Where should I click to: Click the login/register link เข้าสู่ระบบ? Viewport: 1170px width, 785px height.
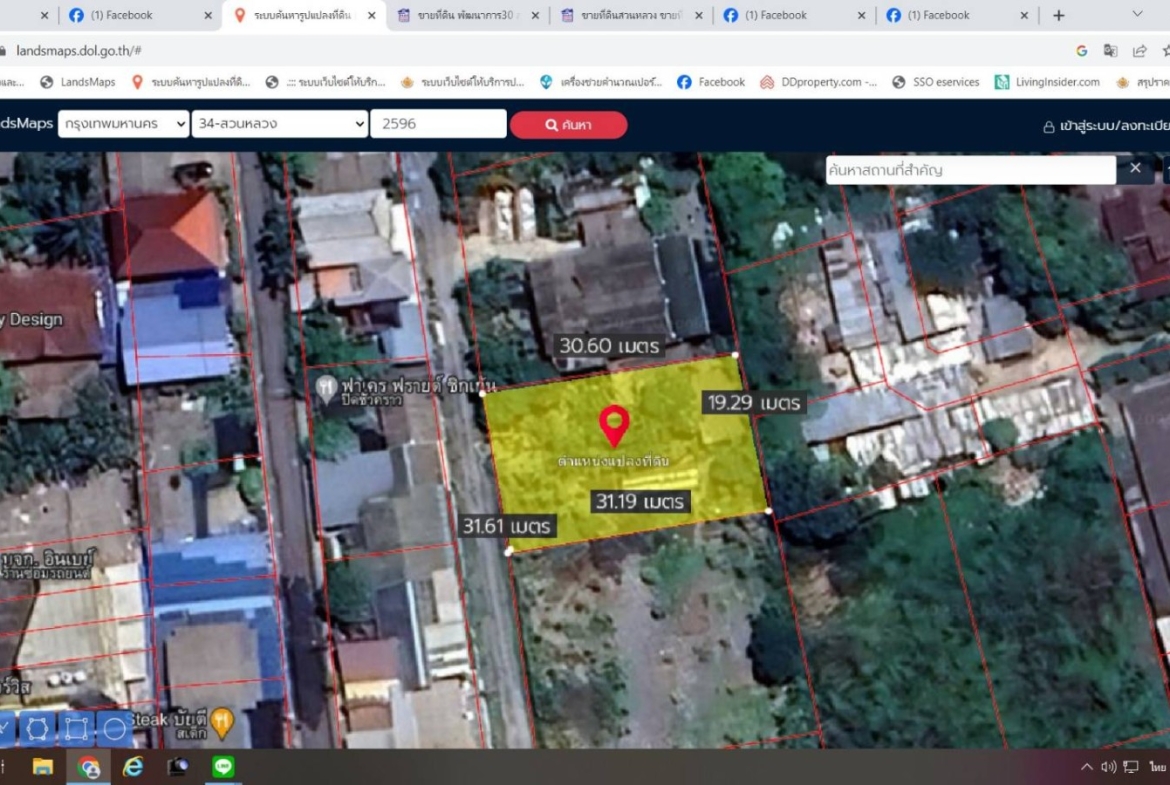coord(1107,125)
